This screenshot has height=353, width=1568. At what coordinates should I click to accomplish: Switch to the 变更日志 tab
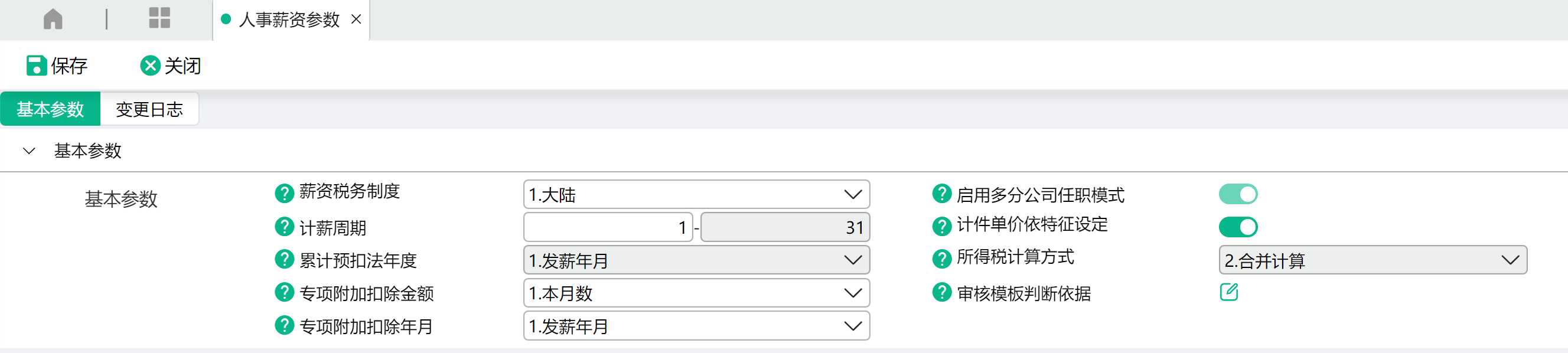pos(149,110)
